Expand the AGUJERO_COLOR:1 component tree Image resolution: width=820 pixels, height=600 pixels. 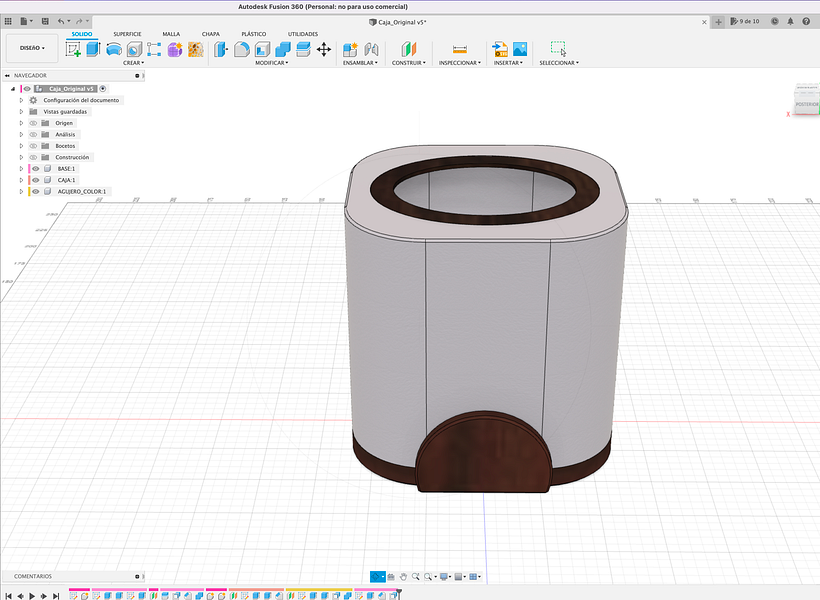coord(21,191)
